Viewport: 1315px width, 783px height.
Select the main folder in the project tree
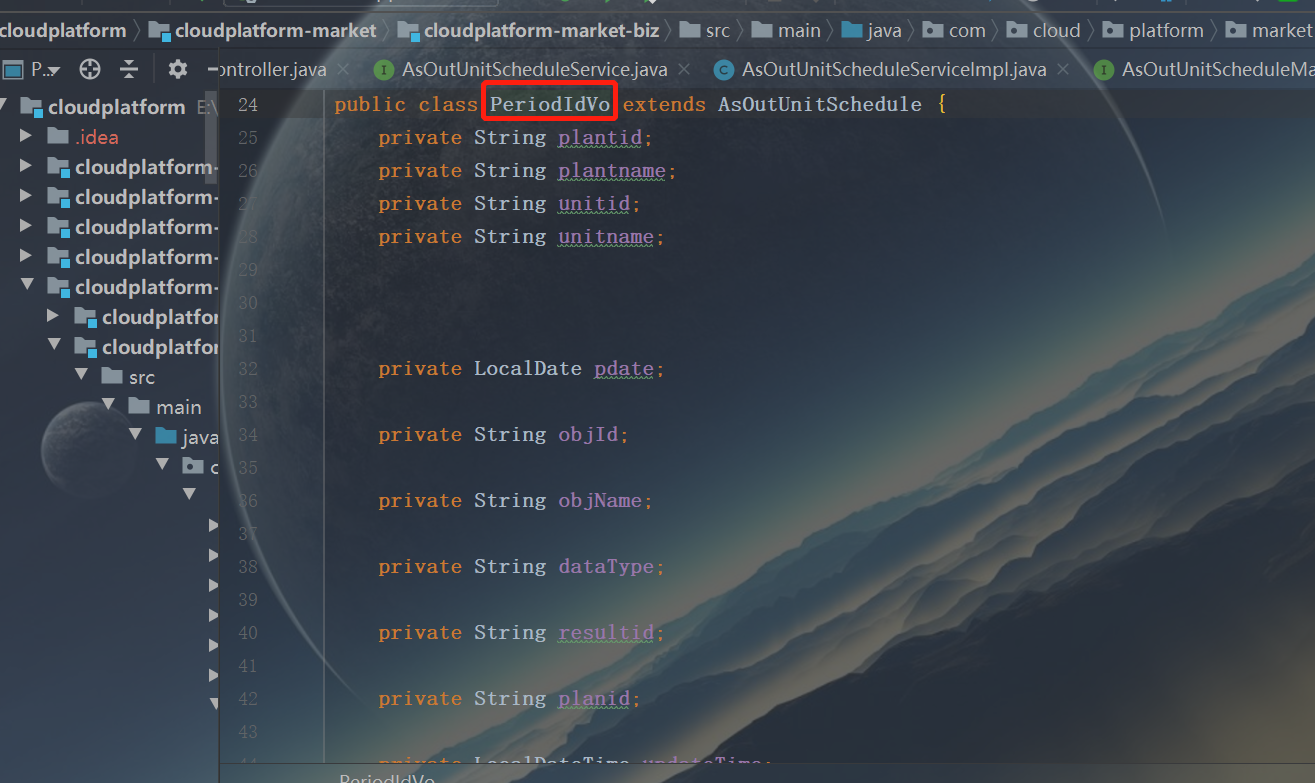point(109,407)
